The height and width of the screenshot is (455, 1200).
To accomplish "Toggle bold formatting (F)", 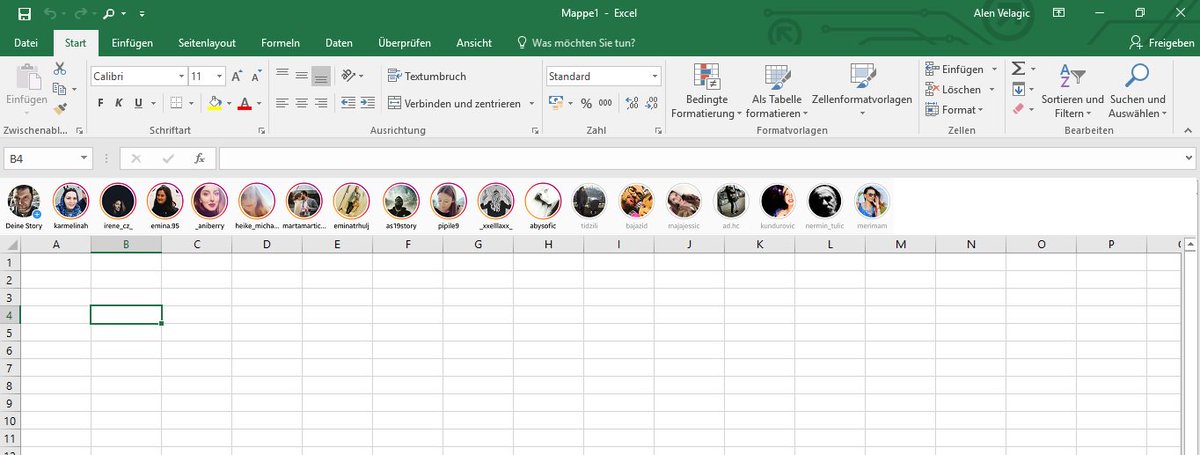I will [101, 103].
